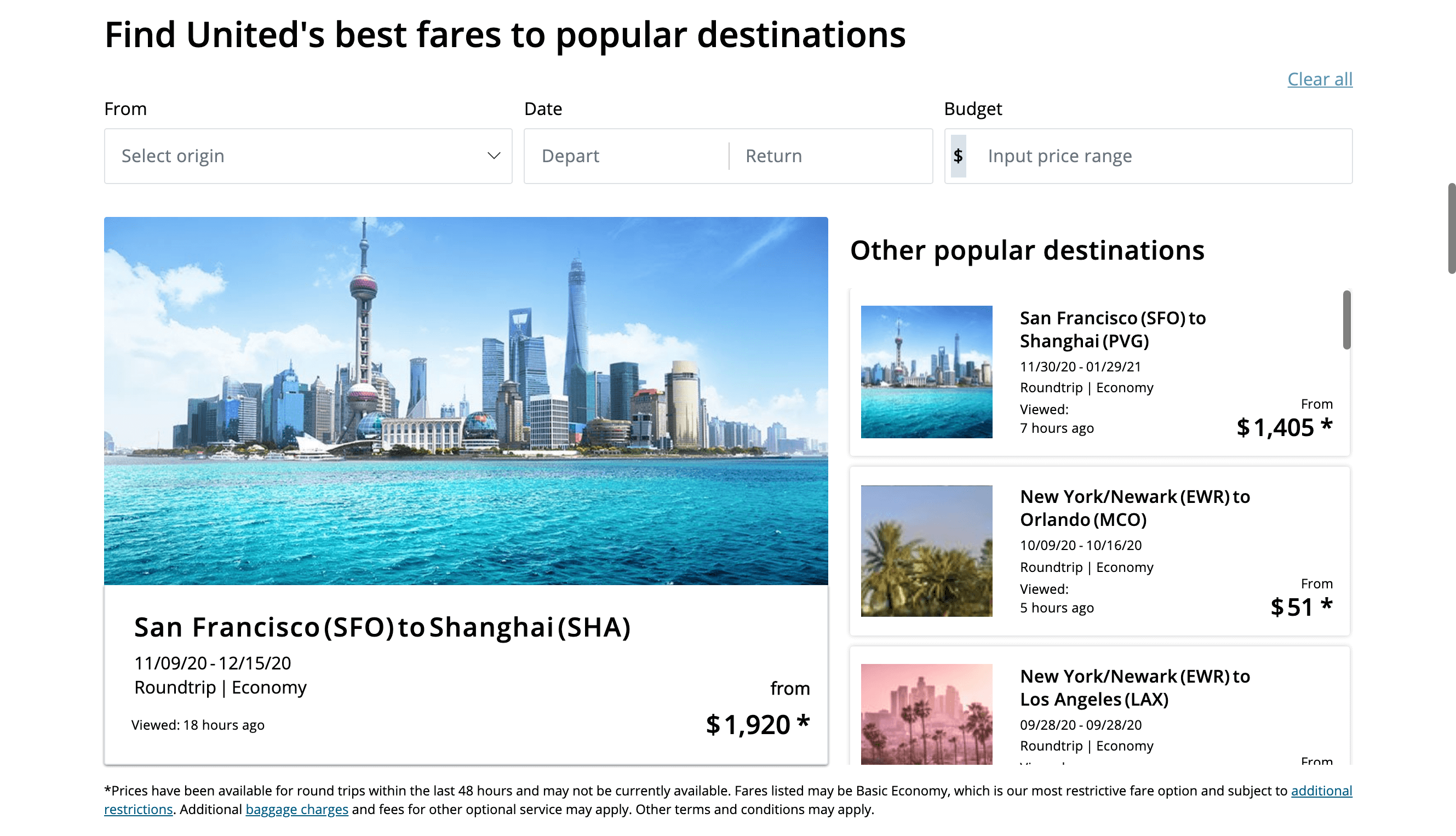Viewport: 1456px width, 836px height.
Task: Open the baggage charges link
Action: 297,810
